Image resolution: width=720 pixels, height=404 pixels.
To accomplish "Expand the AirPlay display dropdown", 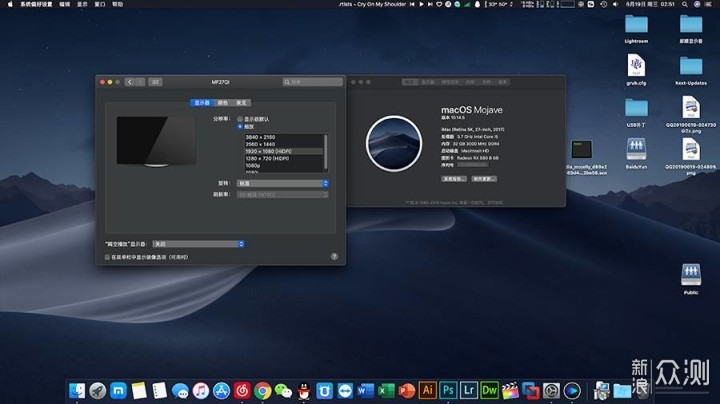I will tap(198, 243).
